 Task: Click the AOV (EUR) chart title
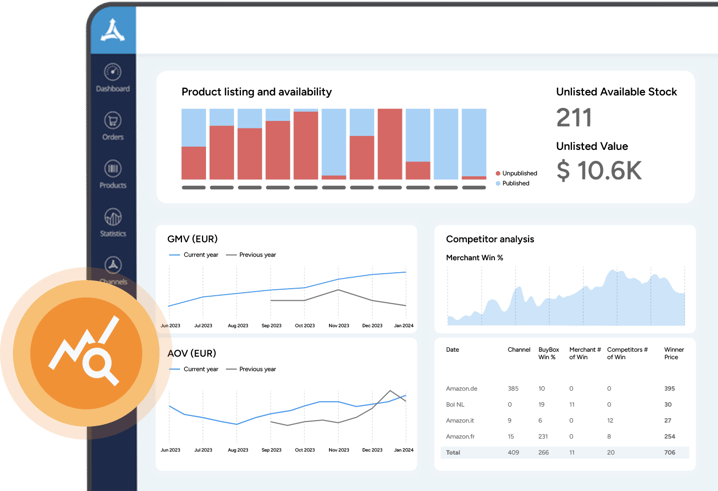(191, 354)
